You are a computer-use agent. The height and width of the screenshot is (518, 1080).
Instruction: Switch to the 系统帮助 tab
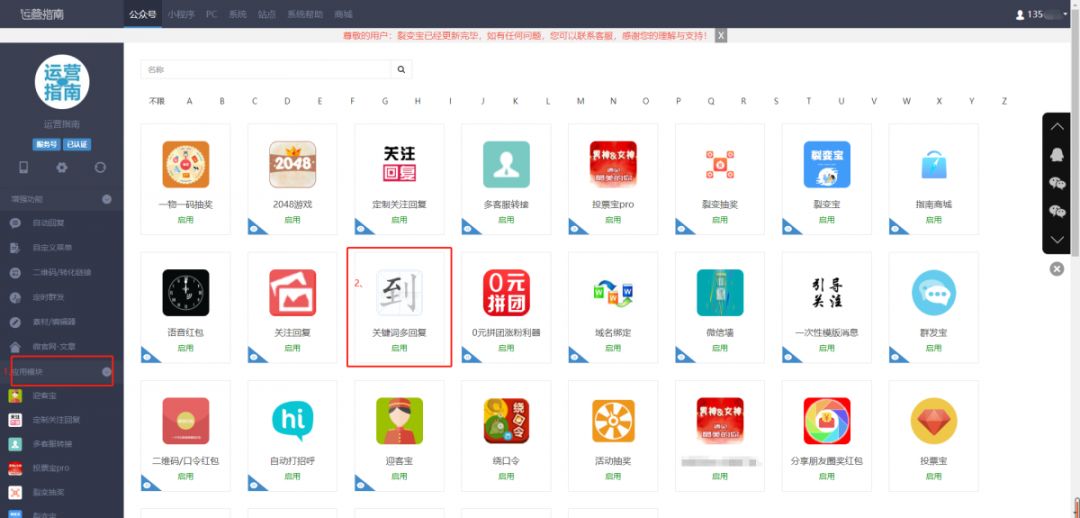[306, 14]
